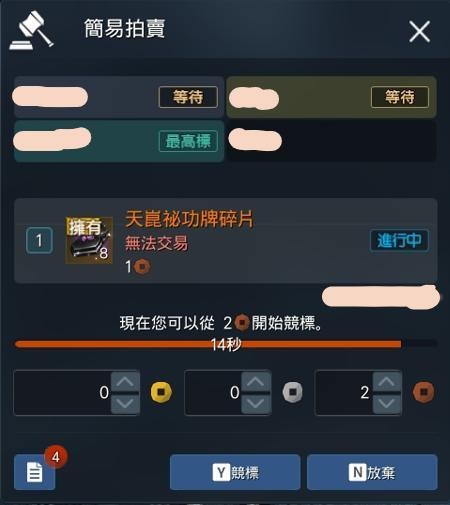The image size is (450, 505).
Task: Click the gold coin icon
Action: tap(161, 392)
